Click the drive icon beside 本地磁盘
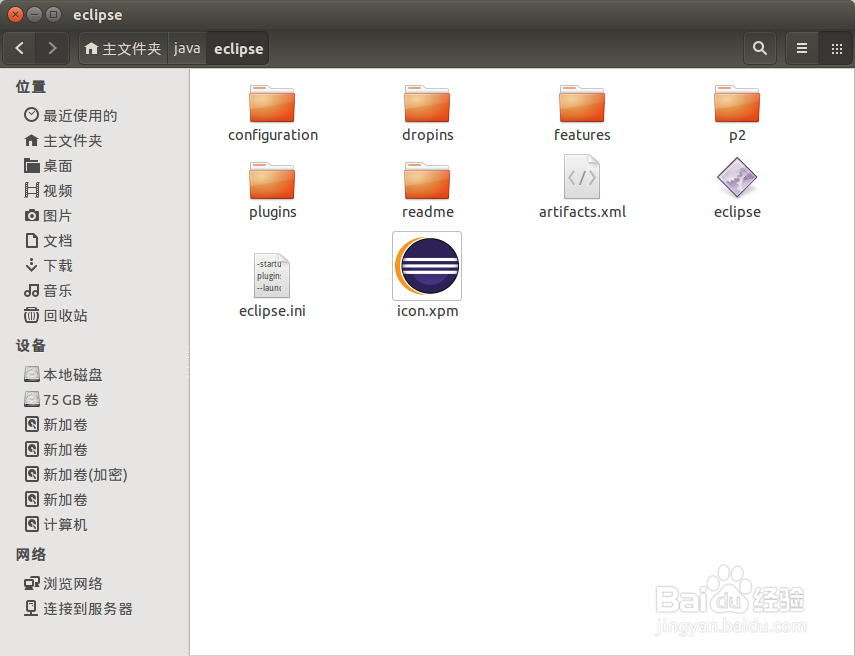The width and height of the screenshot is (855, 656). (32, 374)
